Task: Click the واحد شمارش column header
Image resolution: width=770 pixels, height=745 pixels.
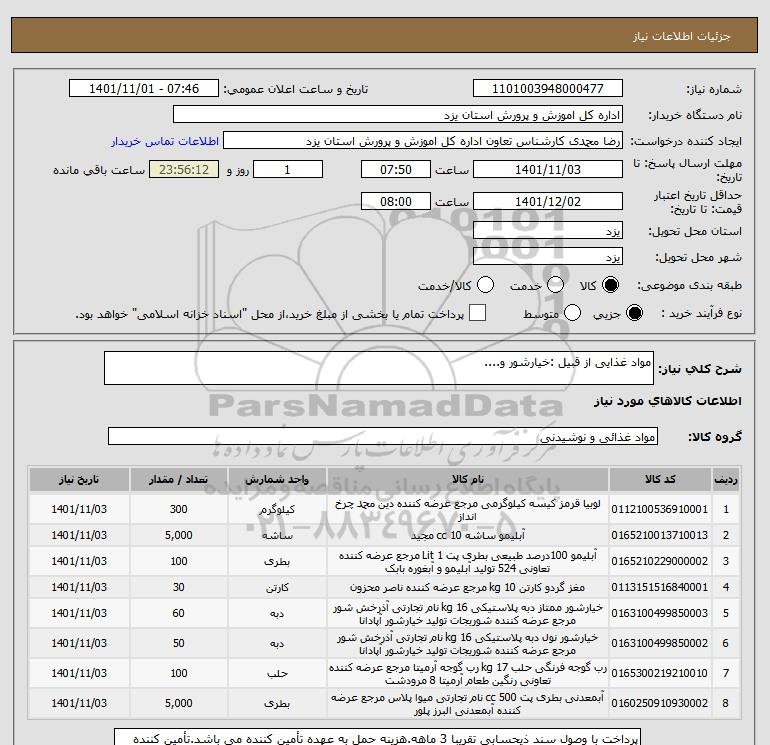Action: click(277, 480)
